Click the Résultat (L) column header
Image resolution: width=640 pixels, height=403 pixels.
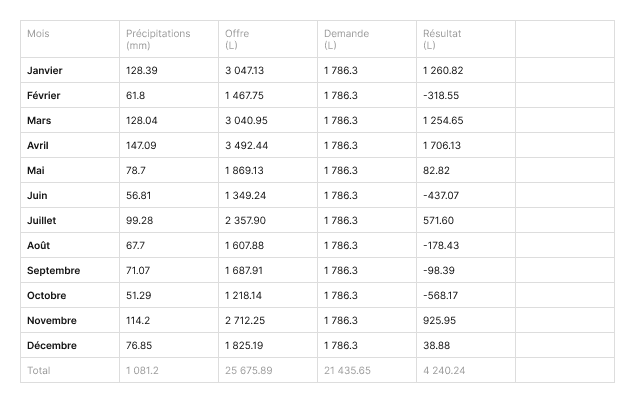(x=442, y=39)
